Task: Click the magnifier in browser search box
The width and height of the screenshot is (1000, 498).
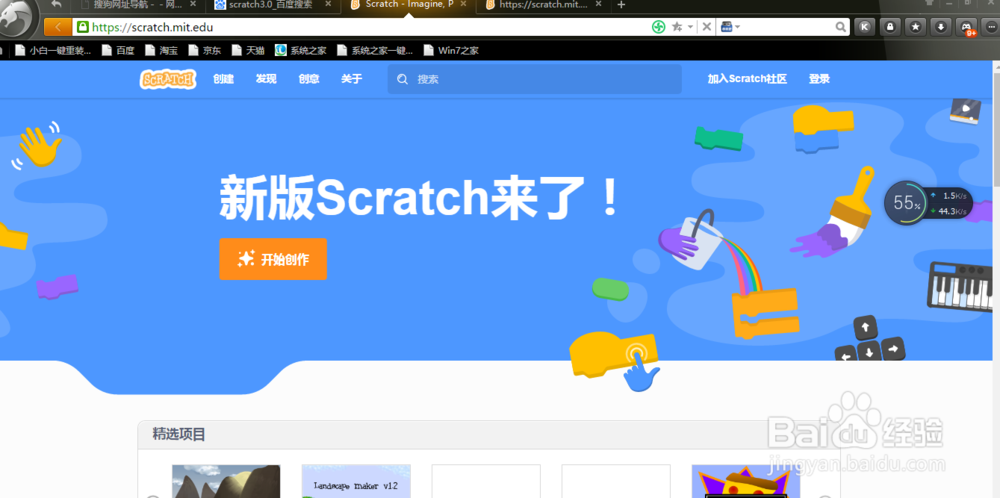Action: tap(841, 27)
